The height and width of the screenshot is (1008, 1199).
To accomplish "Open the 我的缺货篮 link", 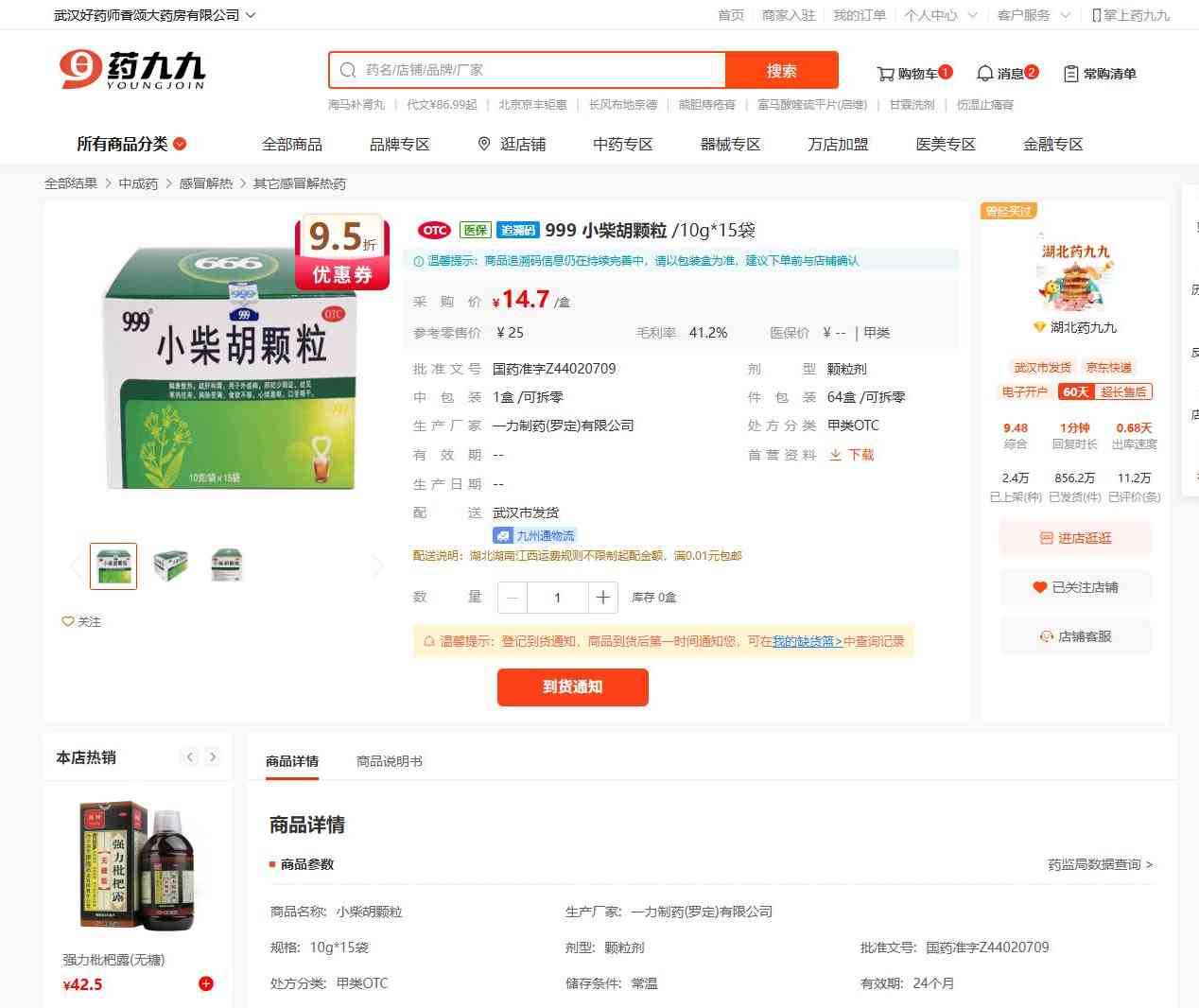I will [808, 641].
